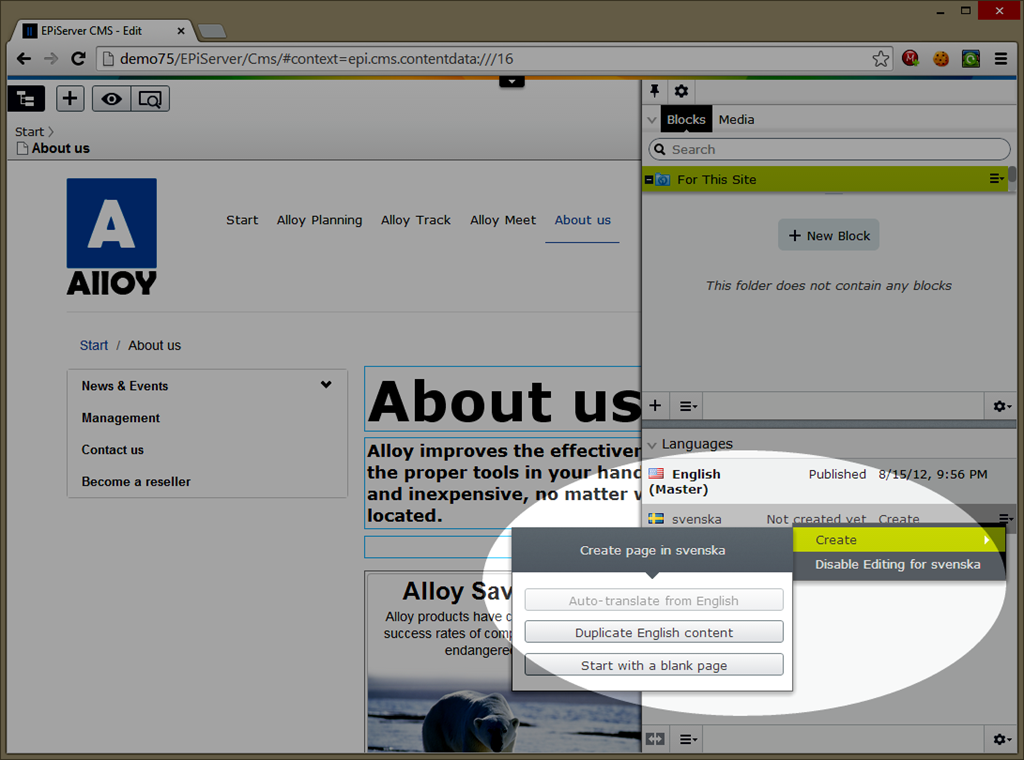Select Disable Editing for svenska
The width and height of the screenshot is (1024, 760).
[897, 564]
